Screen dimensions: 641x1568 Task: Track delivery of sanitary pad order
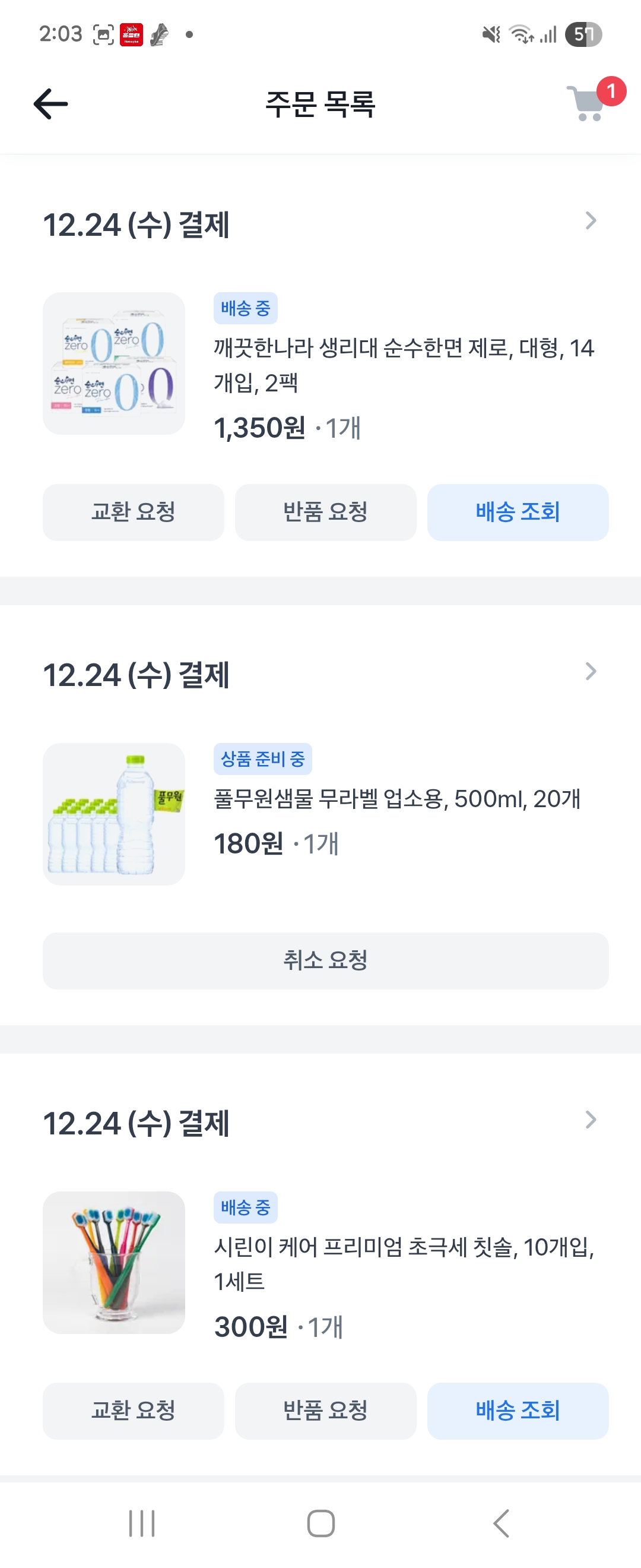click(x=518, y=512)
